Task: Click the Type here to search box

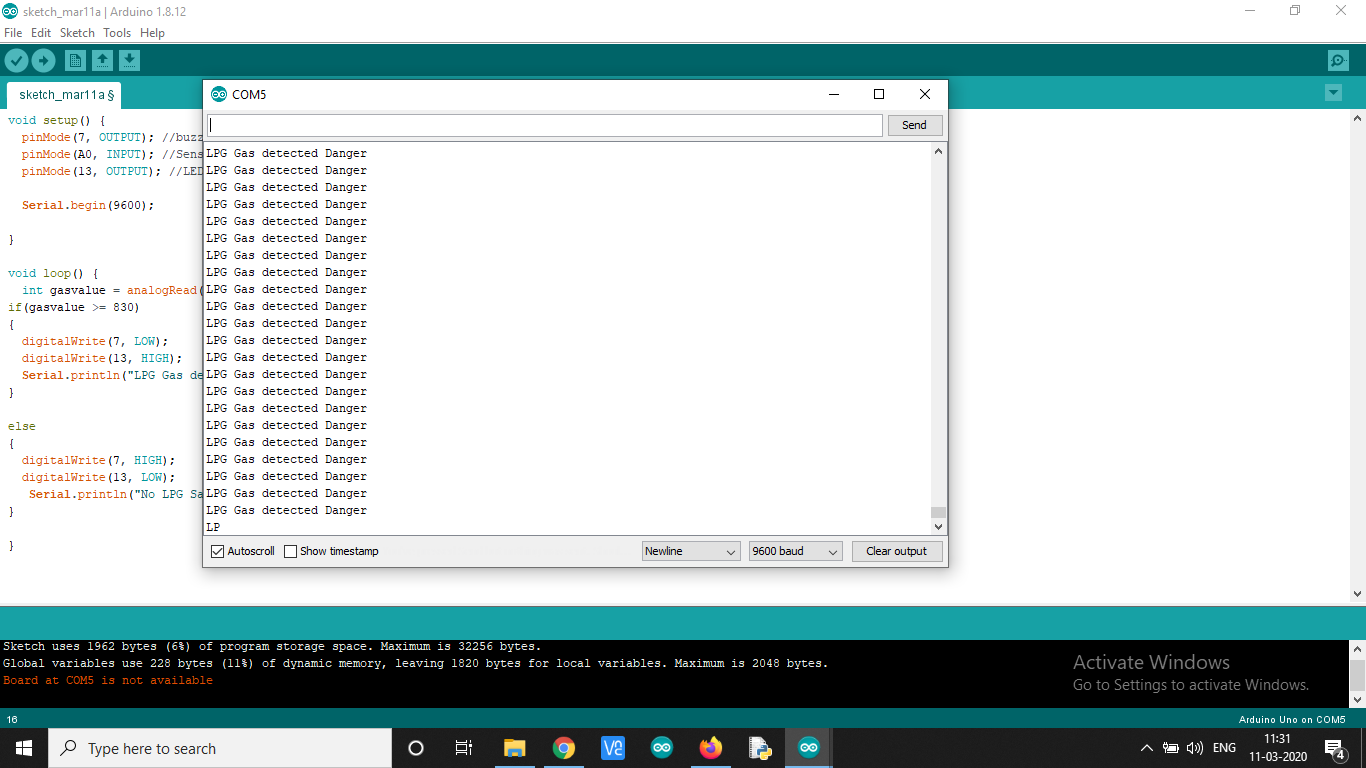Action: point(220,748)
